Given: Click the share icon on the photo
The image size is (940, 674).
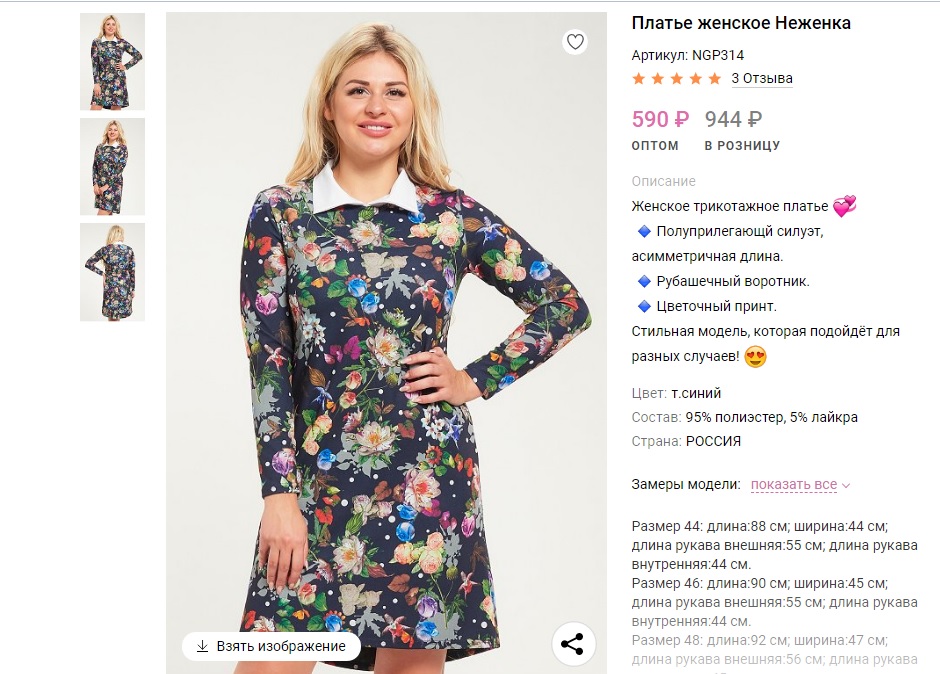Looking at the screenshot, I should tap(572, 644).
